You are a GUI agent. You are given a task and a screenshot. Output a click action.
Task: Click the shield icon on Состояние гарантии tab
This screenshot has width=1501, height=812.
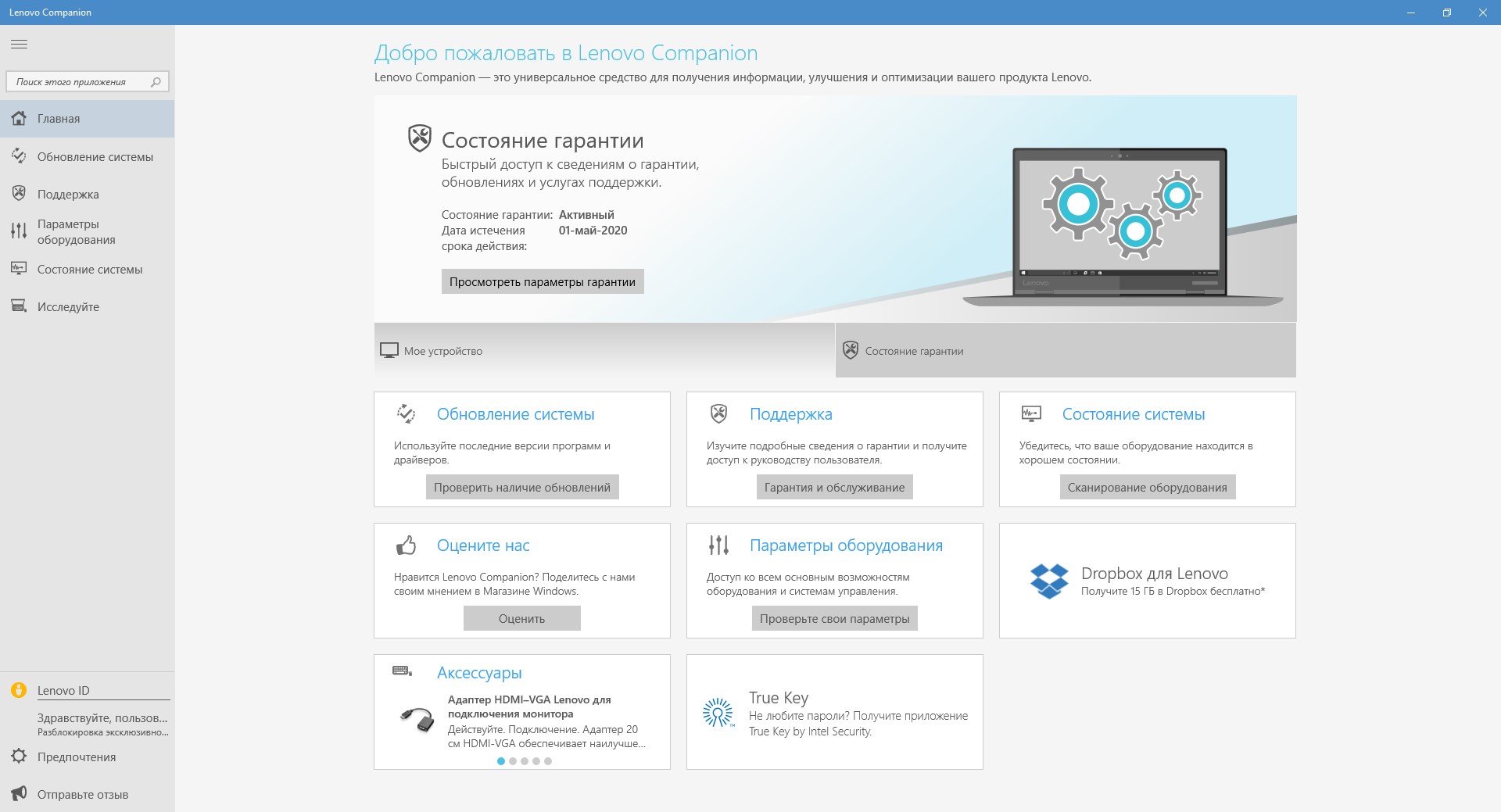(x=851, y=350)
